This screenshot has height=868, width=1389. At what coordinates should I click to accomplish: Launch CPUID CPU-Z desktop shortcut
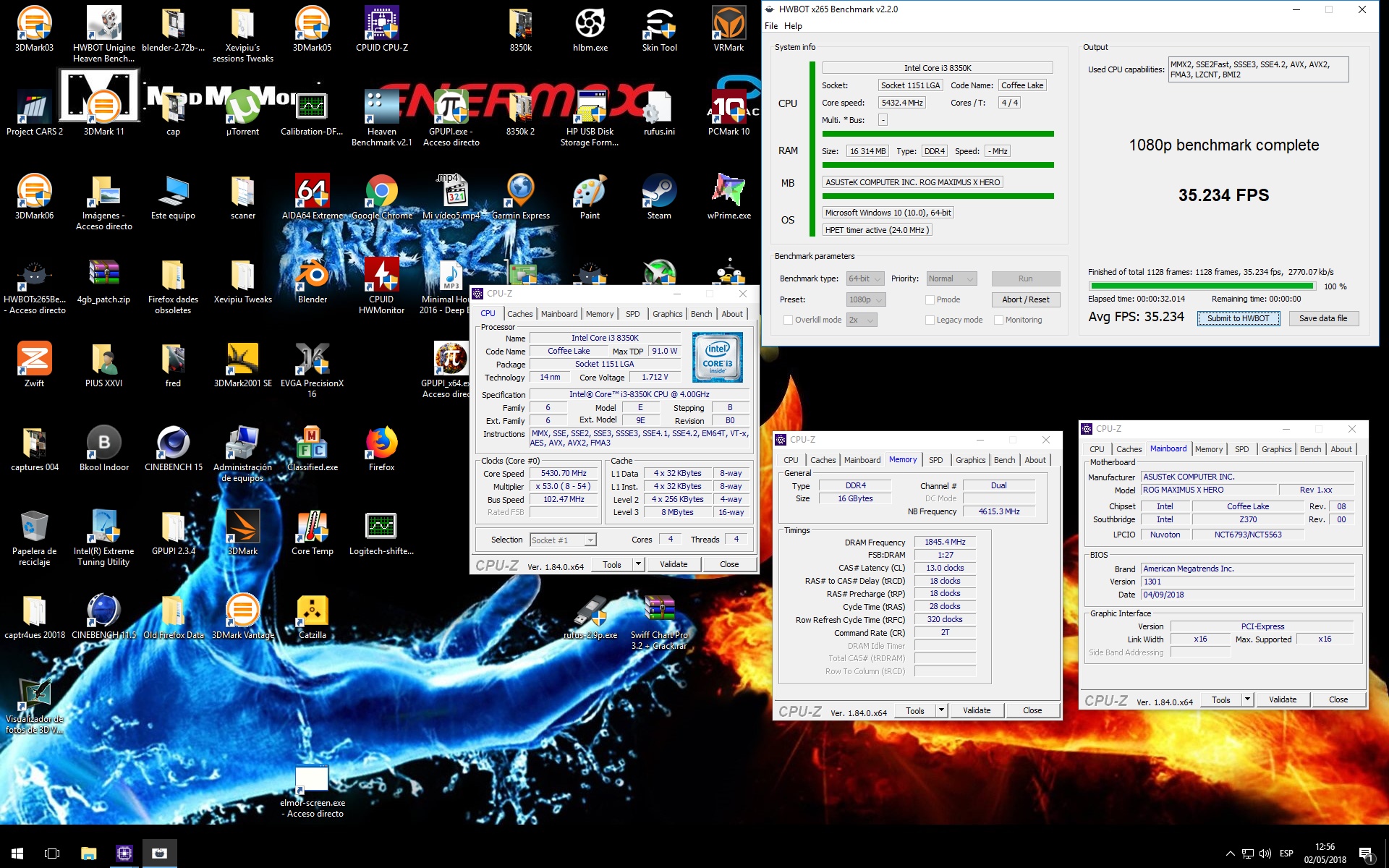click(x=381, y=29)
